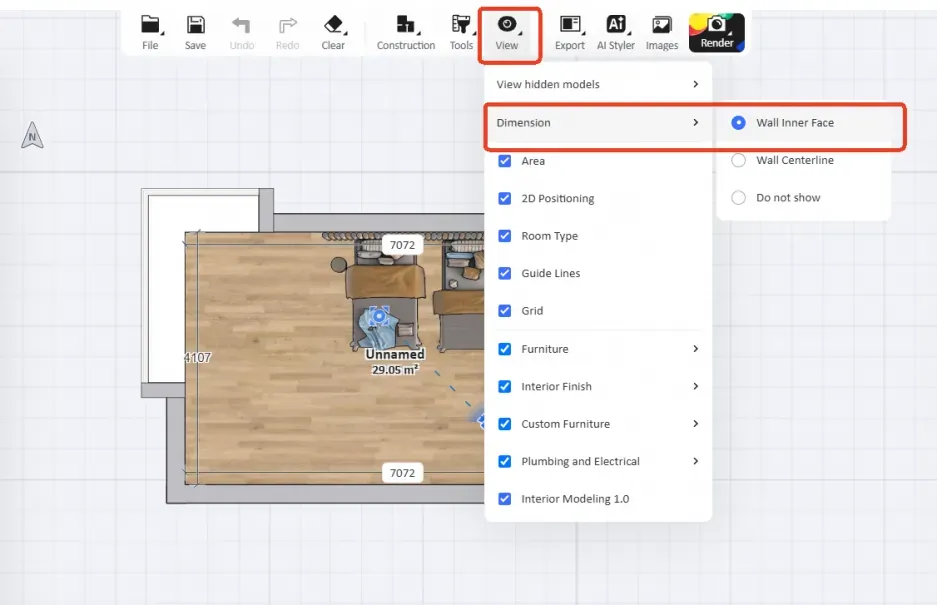Click the Export icon
The height and width of the screenshot is (605, 937).
(570, 26)
